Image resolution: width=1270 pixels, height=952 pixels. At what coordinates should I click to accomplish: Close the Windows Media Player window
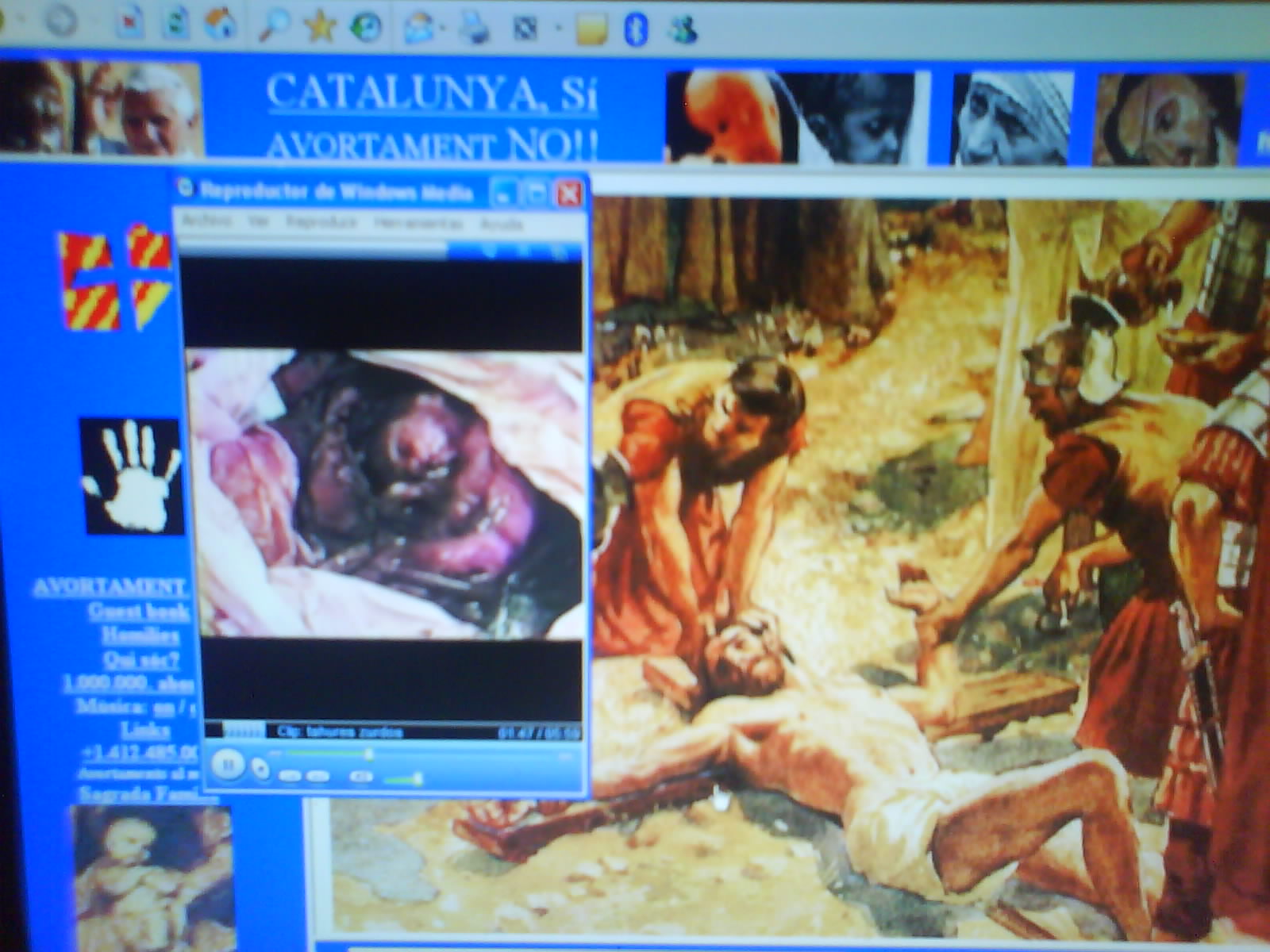coord(569,193)
